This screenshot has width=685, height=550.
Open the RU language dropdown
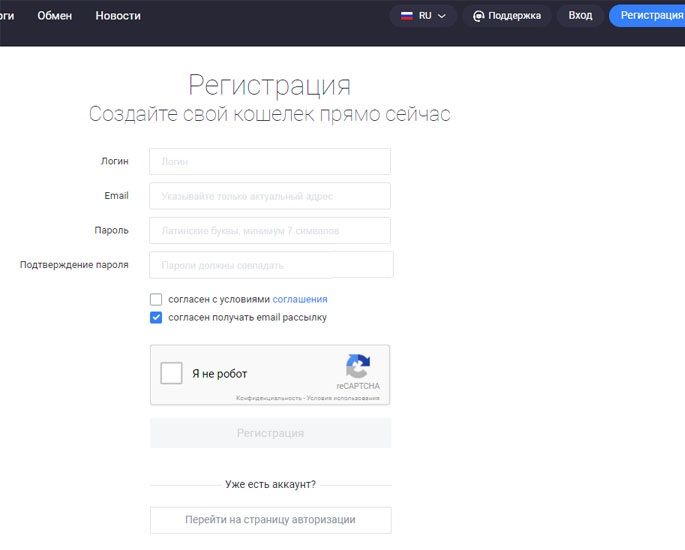coord(423,16)
